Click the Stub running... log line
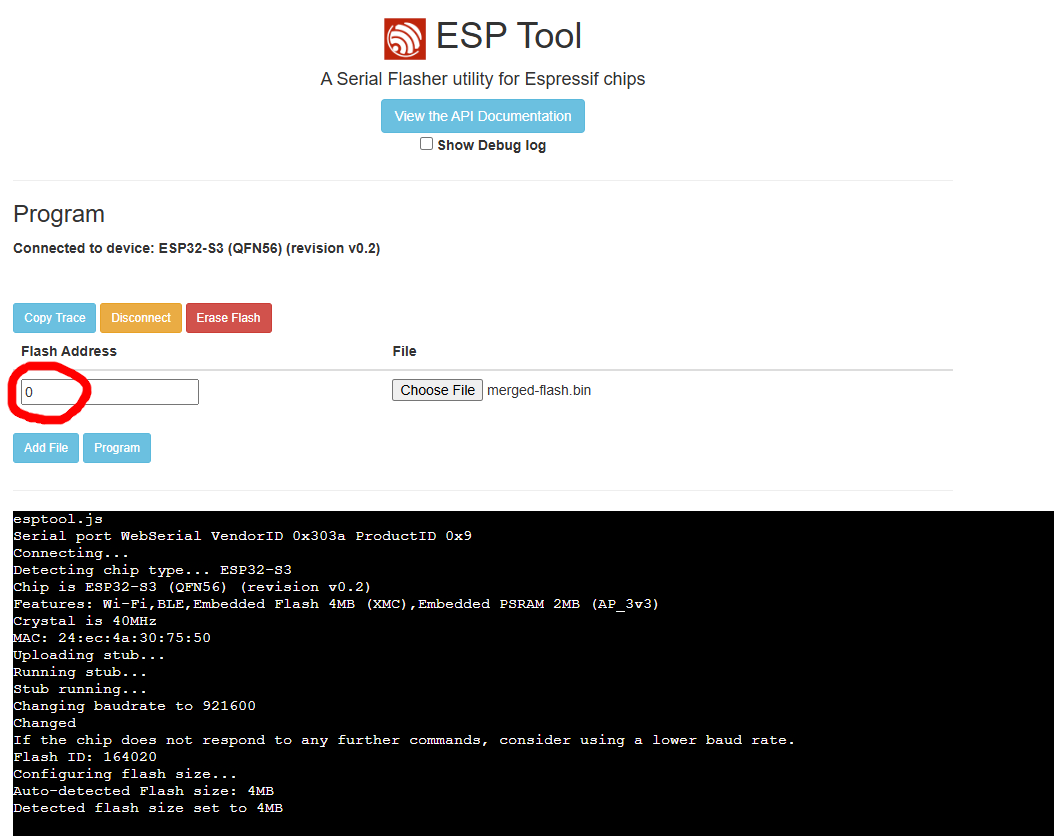This screenshot has width=1054, height=836. [x=80, y=689]
